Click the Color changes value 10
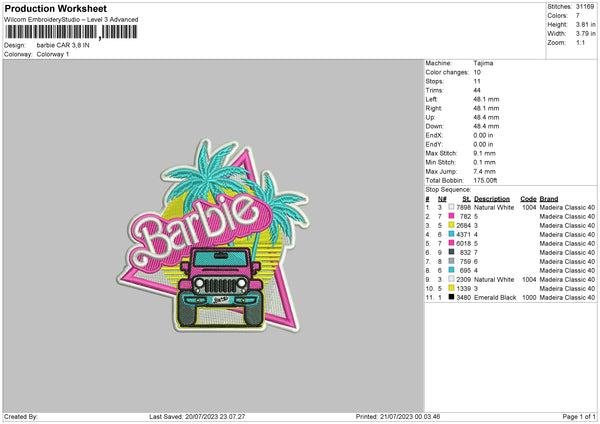The width and height of the screenshot is (600, 424). (x=477, y=72)
